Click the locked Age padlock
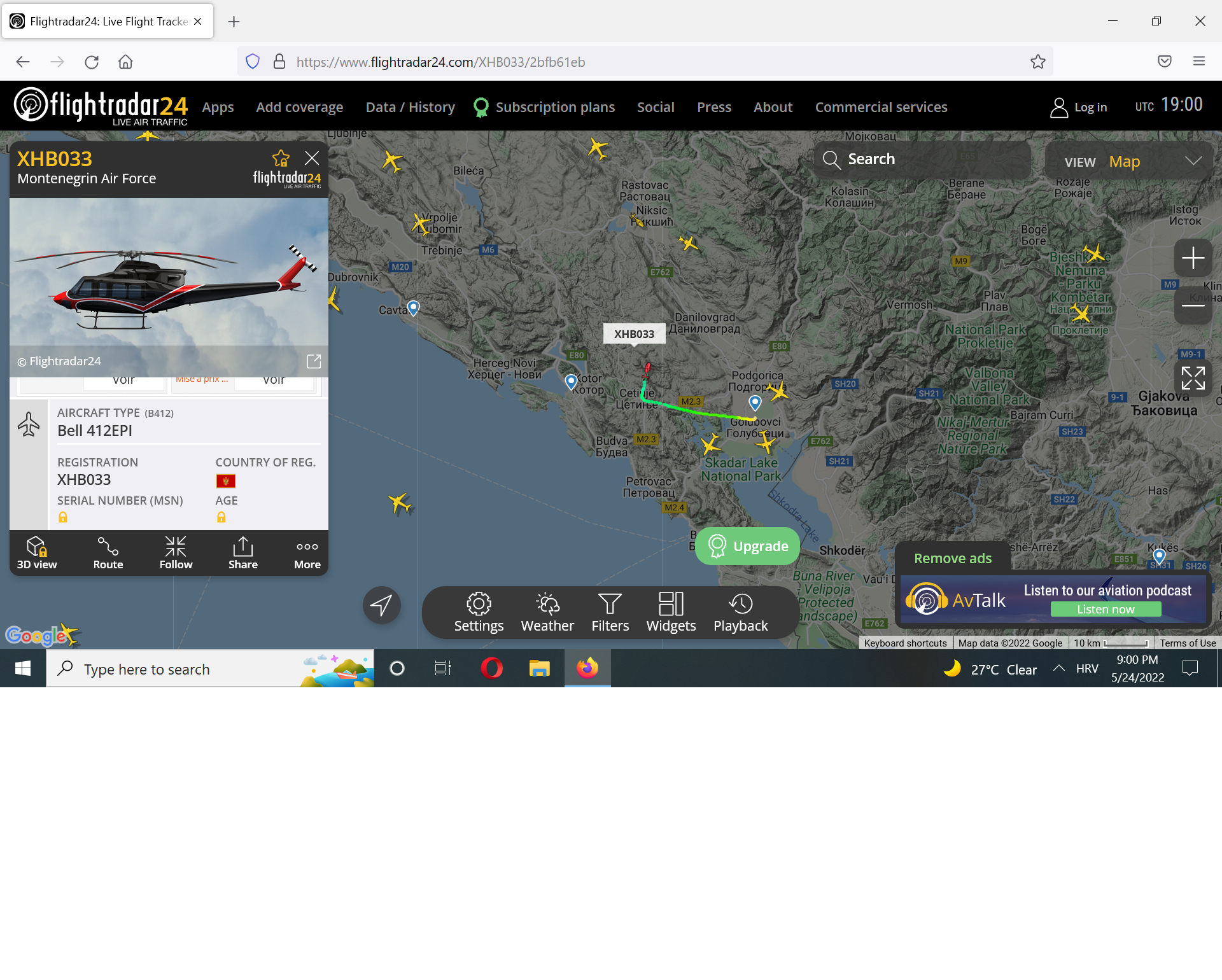Screen dimensions: 1222x980 (x=221, y=517)
